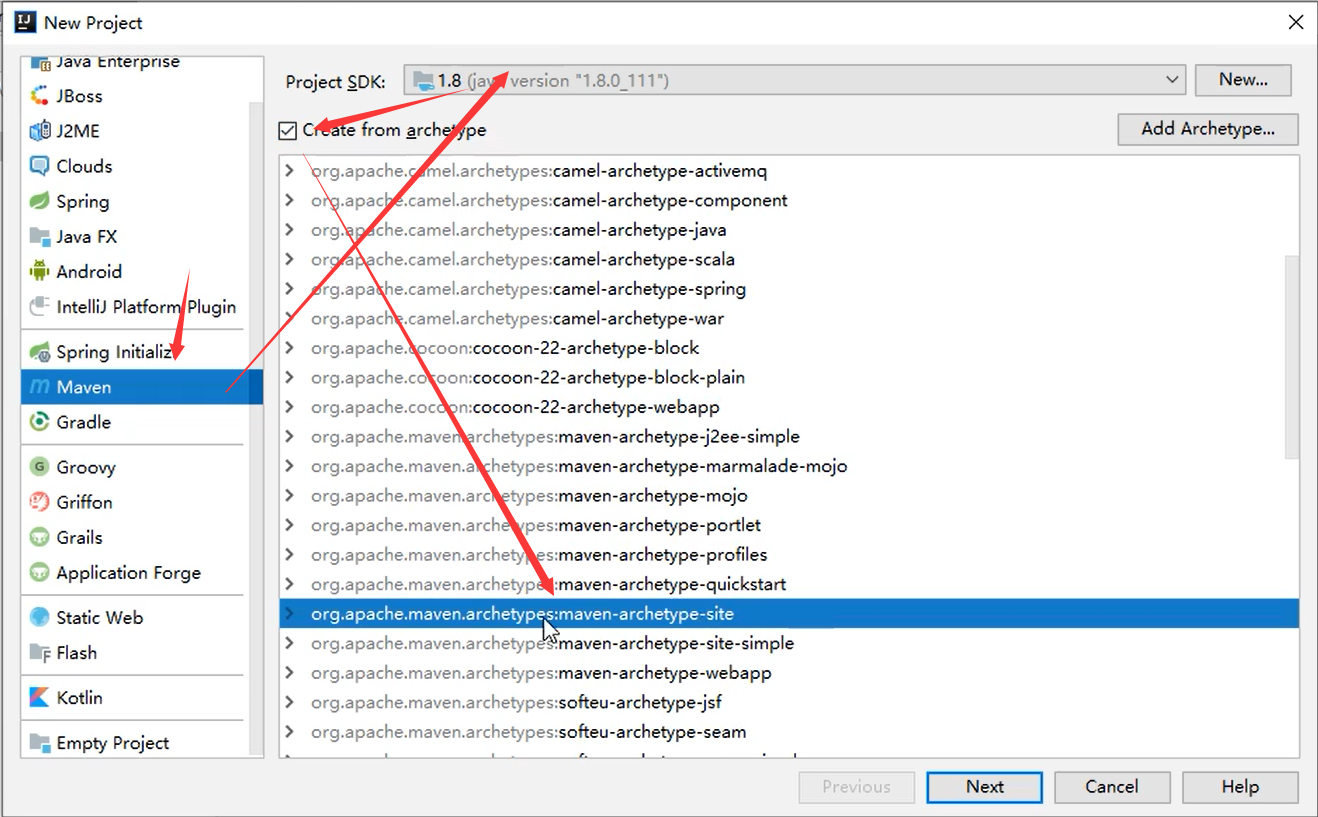This screenshot has height=817, width=1318.
Task: Expand the maven-archetype-quickstart tree node
Action: [x=290, y=584]
